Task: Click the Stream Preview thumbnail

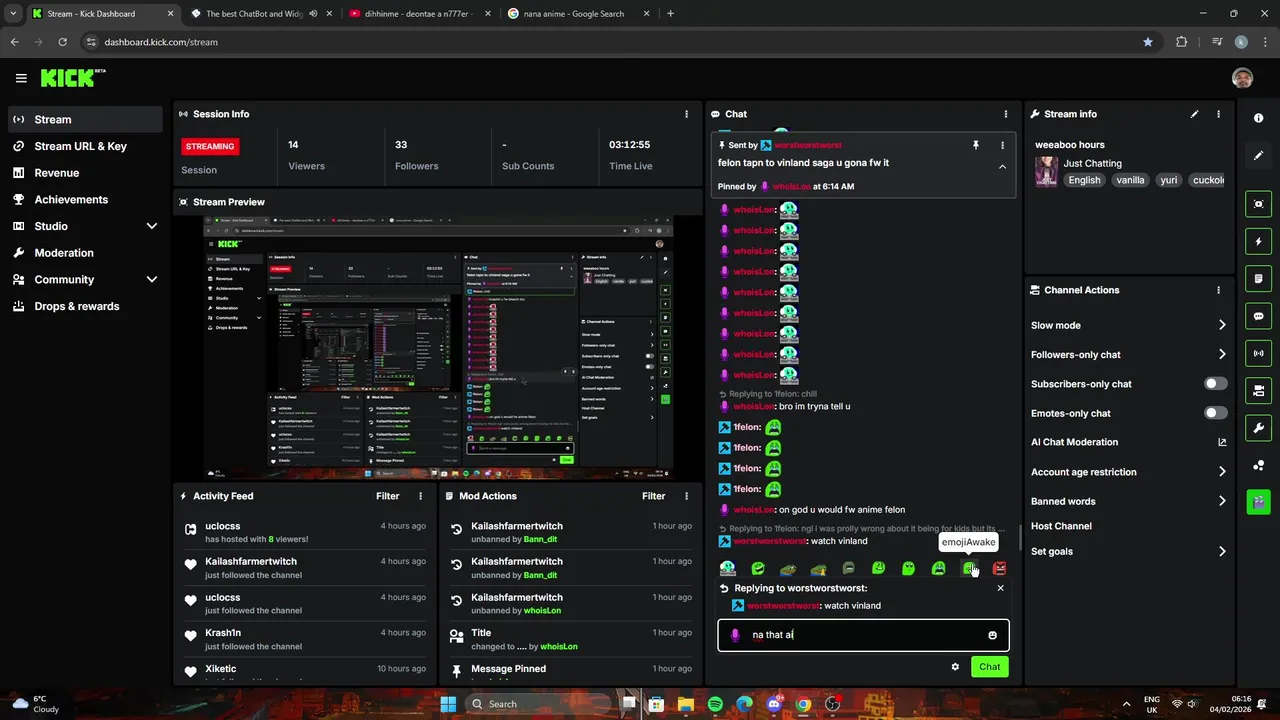Action: [438, 347]
